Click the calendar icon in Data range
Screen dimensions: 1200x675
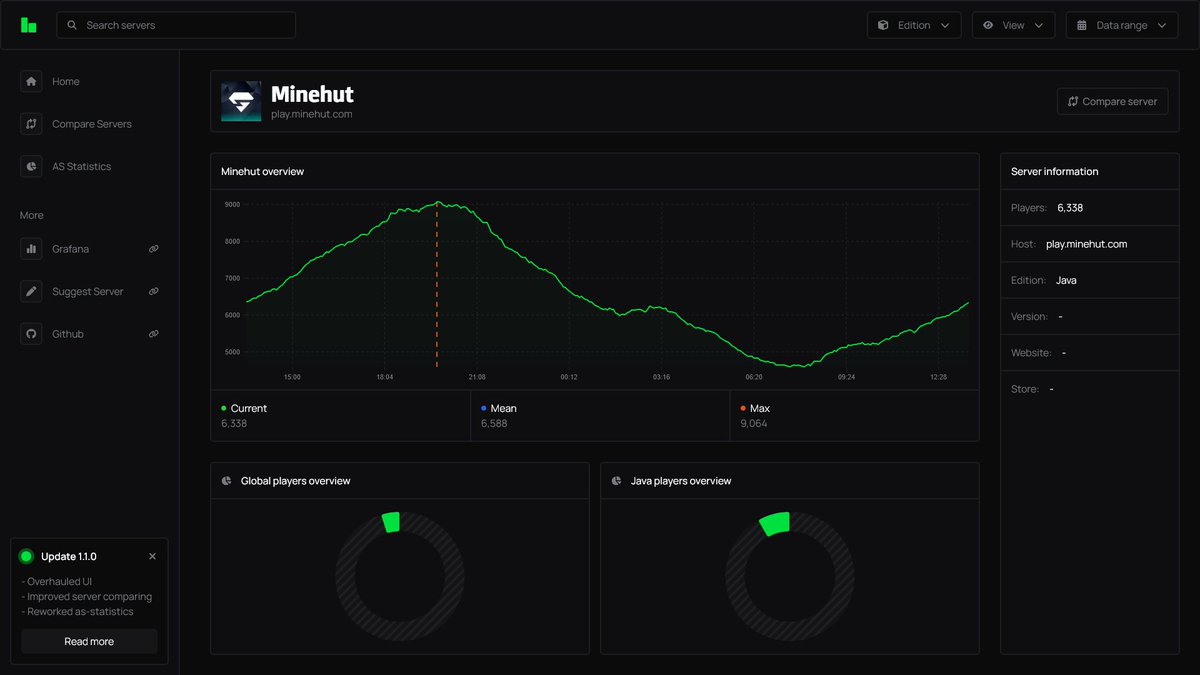click(1082, 25)
